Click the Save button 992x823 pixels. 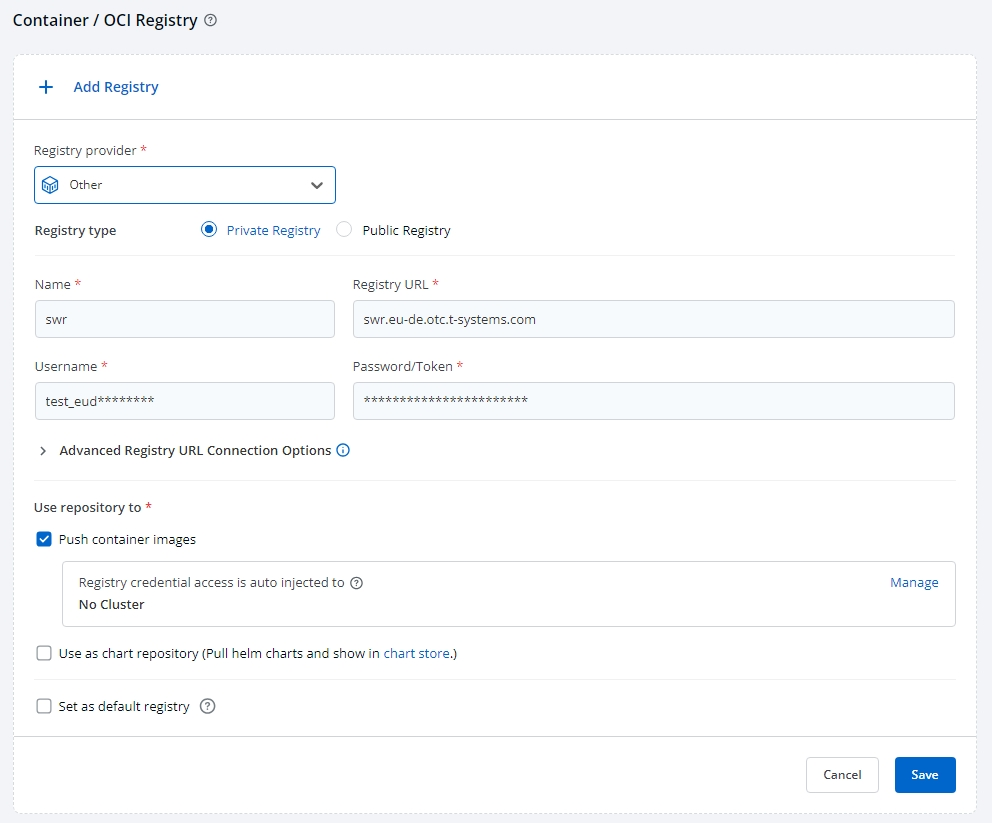[x=924, y=774]
